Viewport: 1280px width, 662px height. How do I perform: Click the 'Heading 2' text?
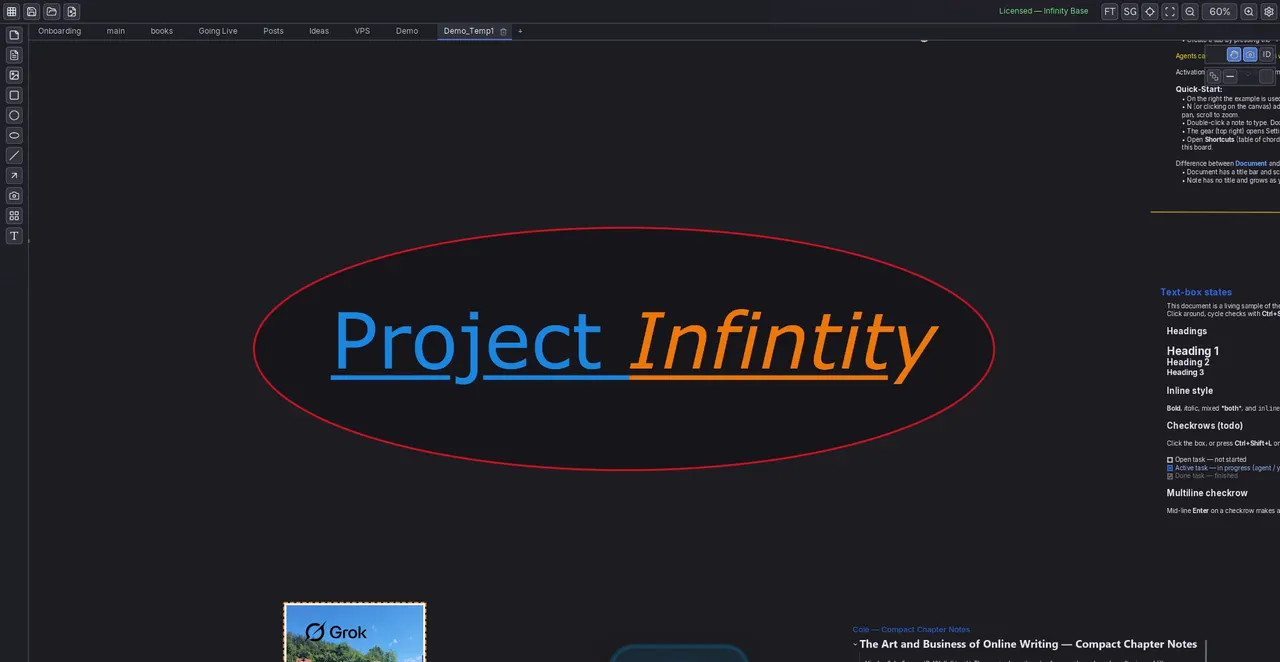[1188, 362]
